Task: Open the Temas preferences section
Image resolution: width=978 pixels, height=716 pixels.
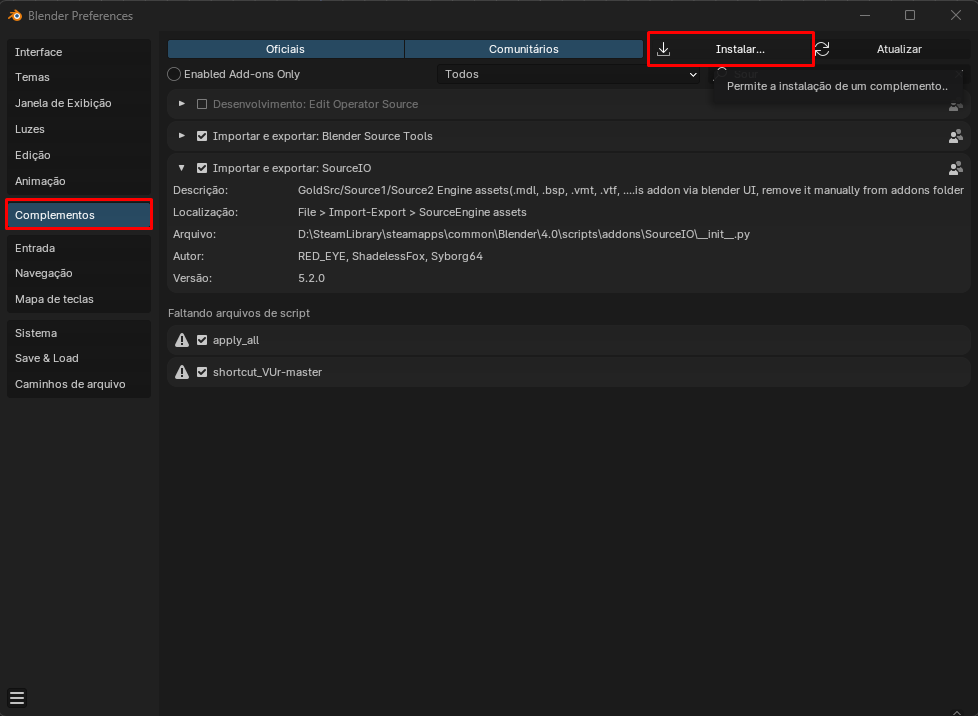Action: [79, 77]
